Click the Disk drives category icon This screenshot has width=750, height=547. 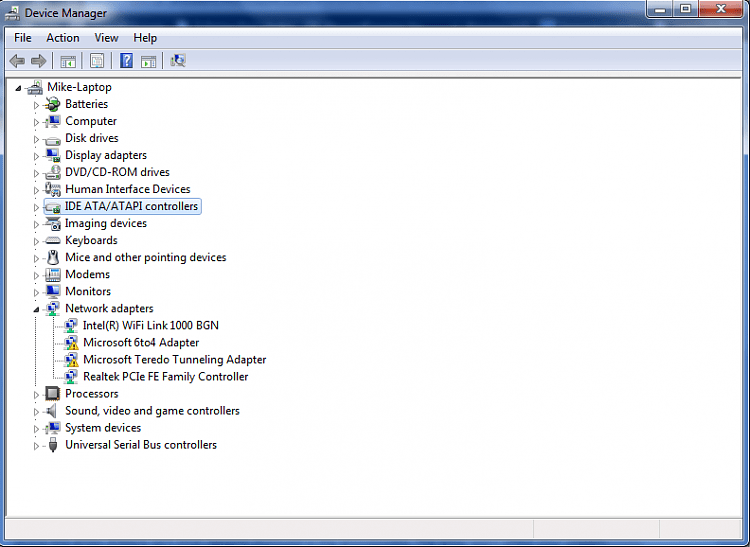click(53, 139)
